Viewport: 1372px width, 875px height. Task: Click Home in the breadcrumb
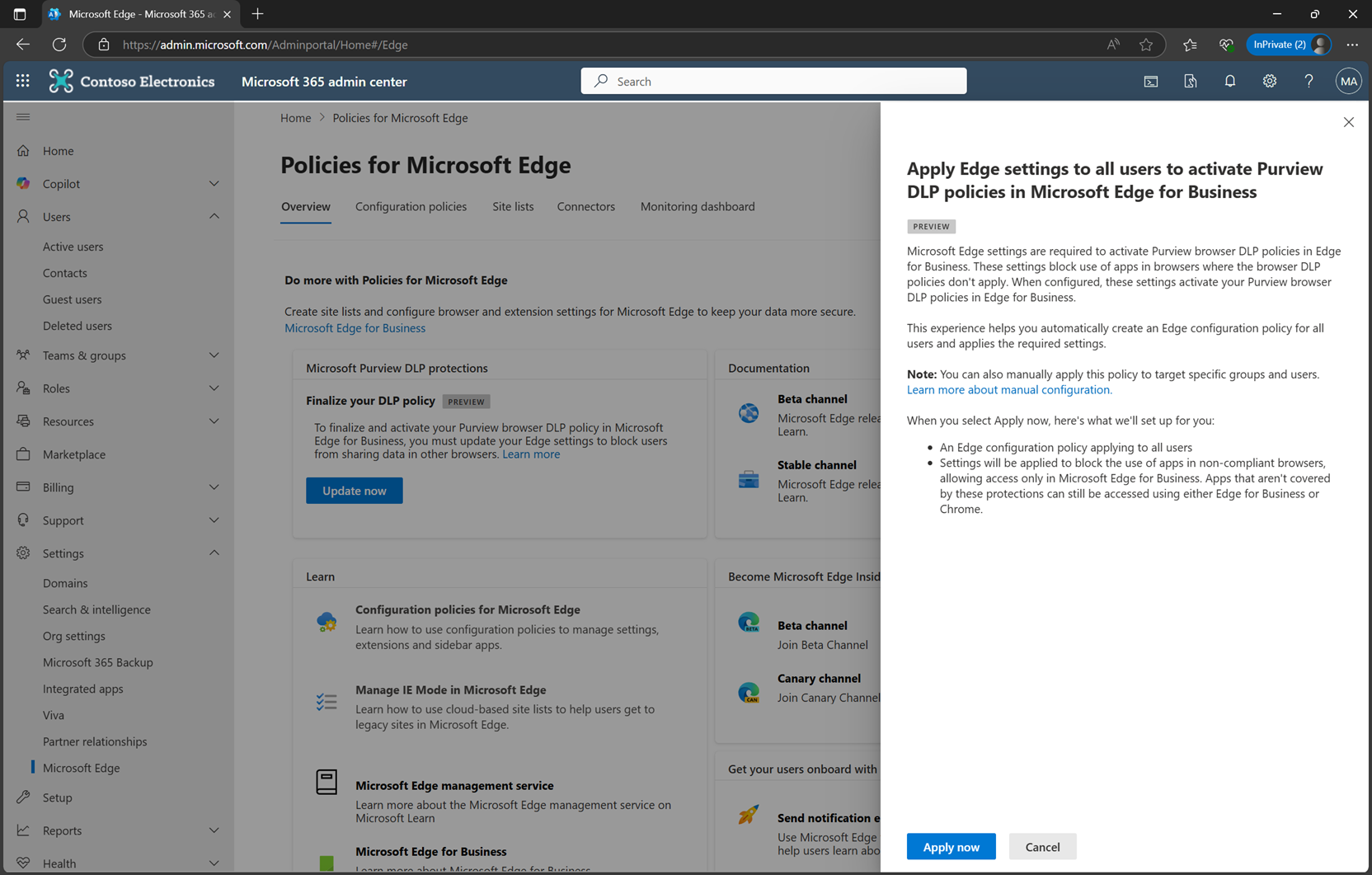(x=295, y=118)
